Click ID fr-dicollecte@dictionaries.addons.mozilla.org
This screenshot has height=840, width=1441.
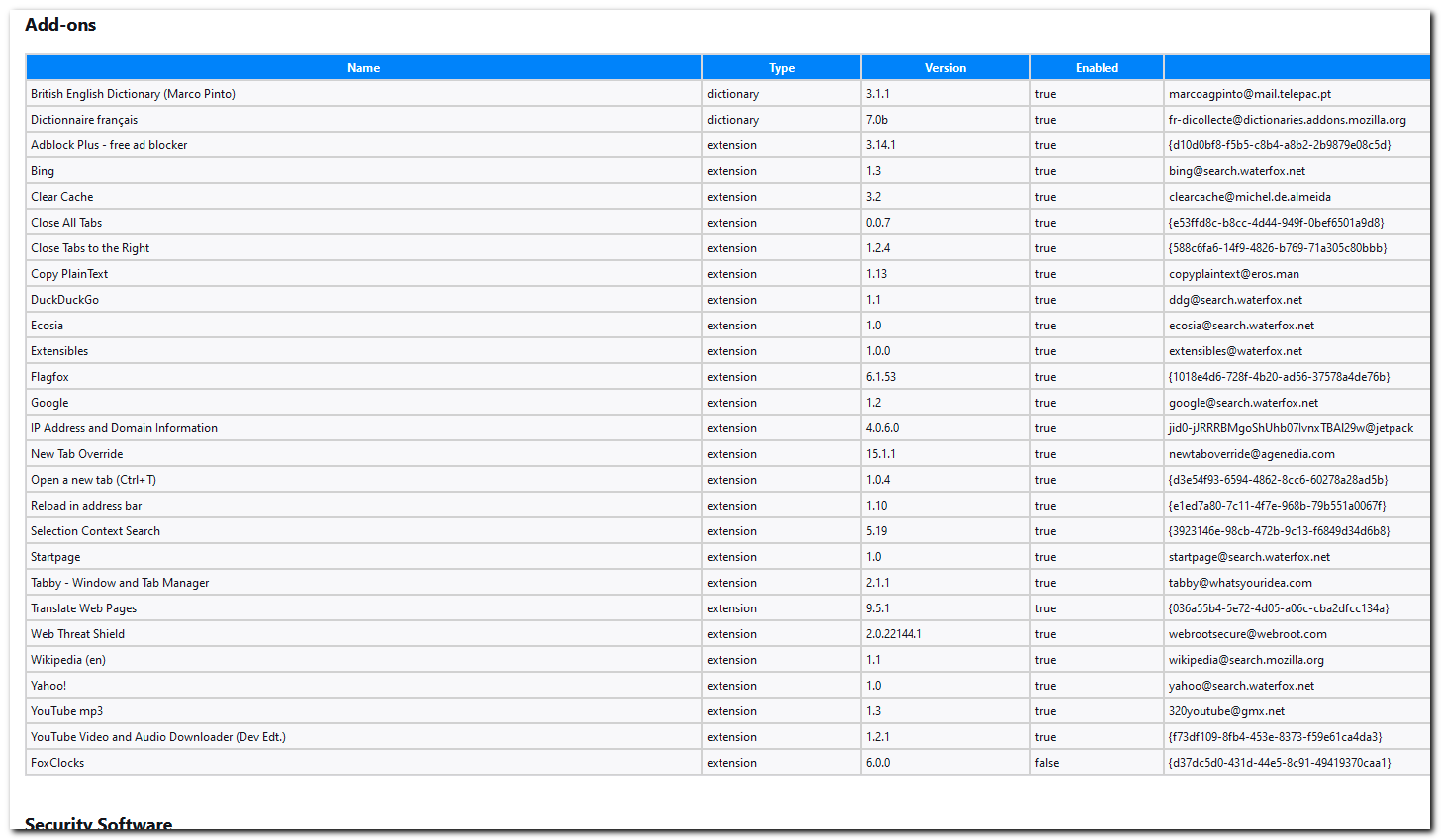[x=1288, y=120]
